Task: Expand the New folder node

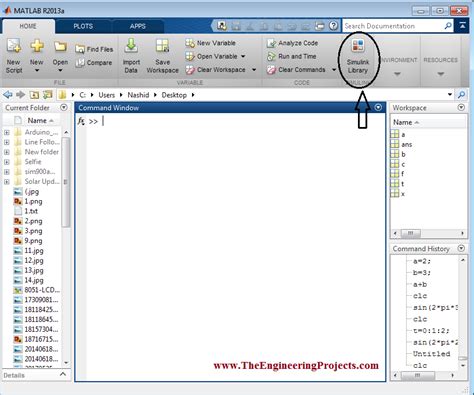Action: 7,152
